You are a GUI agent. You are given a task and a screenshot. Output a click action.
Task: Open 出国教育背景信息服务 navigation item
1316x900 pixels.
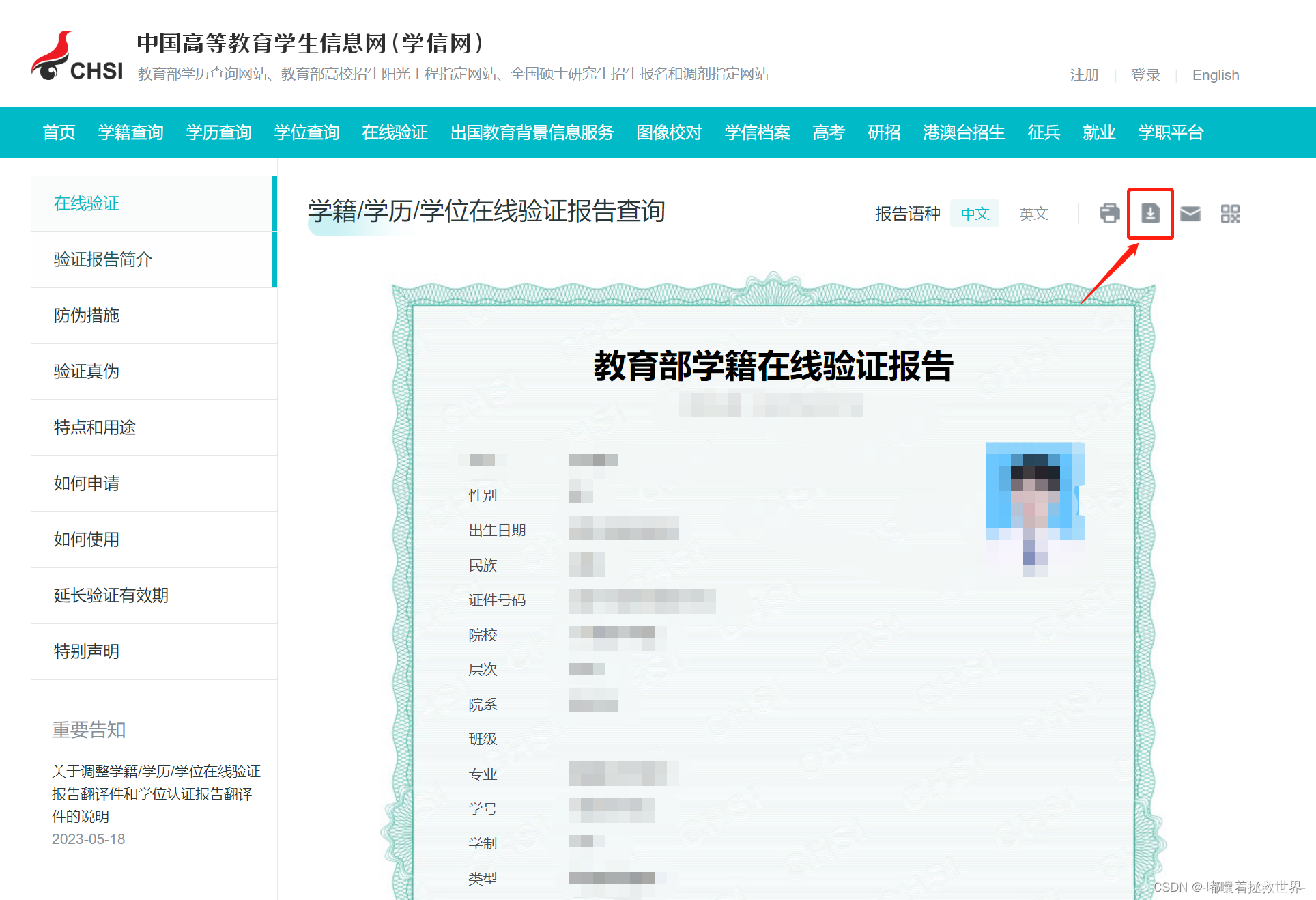tap(532, 132)
